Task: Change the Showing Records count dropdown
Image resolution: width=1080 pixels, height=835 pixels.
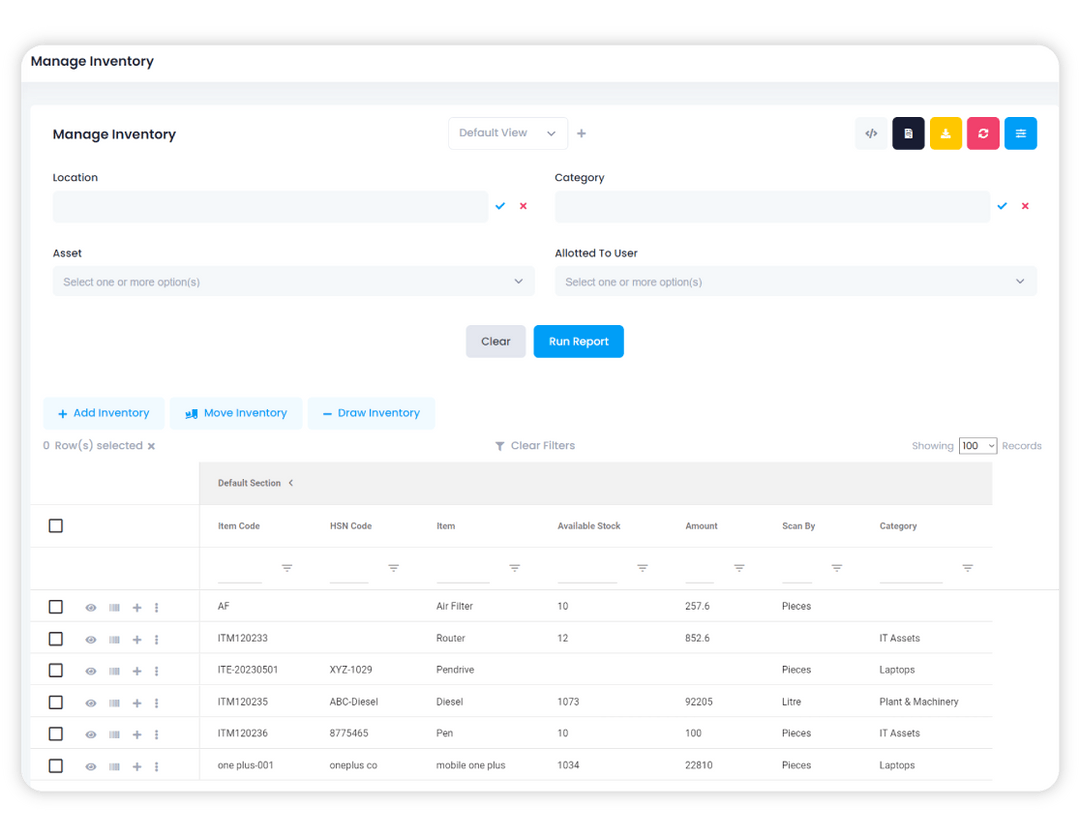Action: (978, 445)
